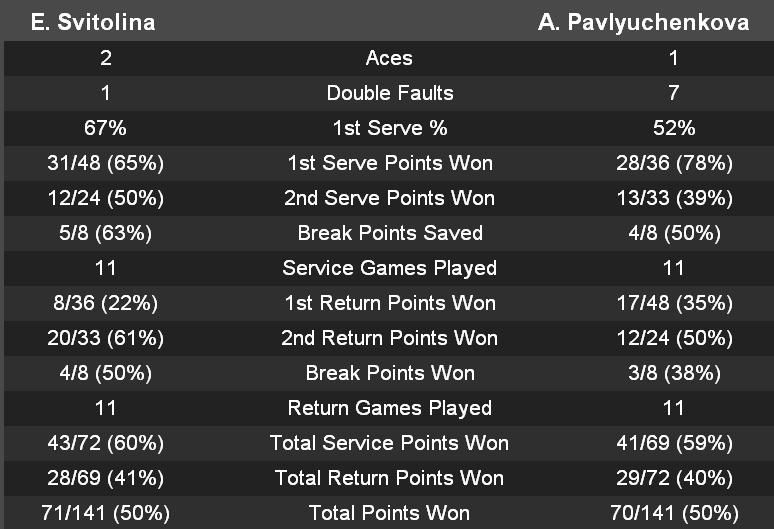The image size is (774, 529).
Task: Click the Total Service Points Won label
Action: pyautogui.click(x=389, y=443)
